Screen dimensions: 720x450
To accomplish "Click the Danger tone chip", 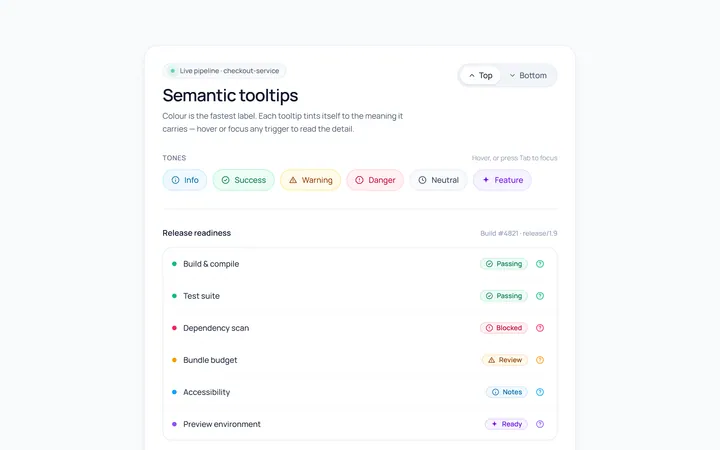I will pos(375,180).
